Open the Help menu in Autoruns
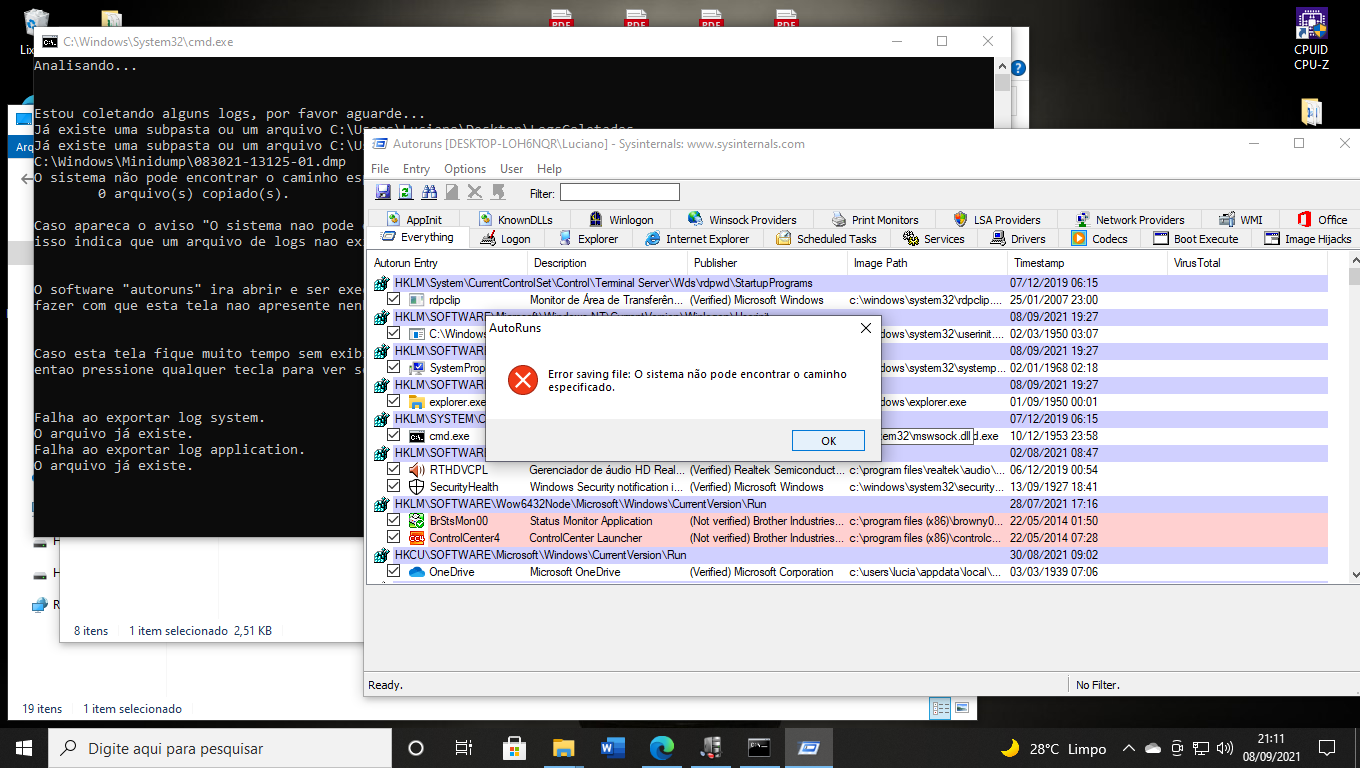The height and width of the screenshot is (768, 1360). 549,169
